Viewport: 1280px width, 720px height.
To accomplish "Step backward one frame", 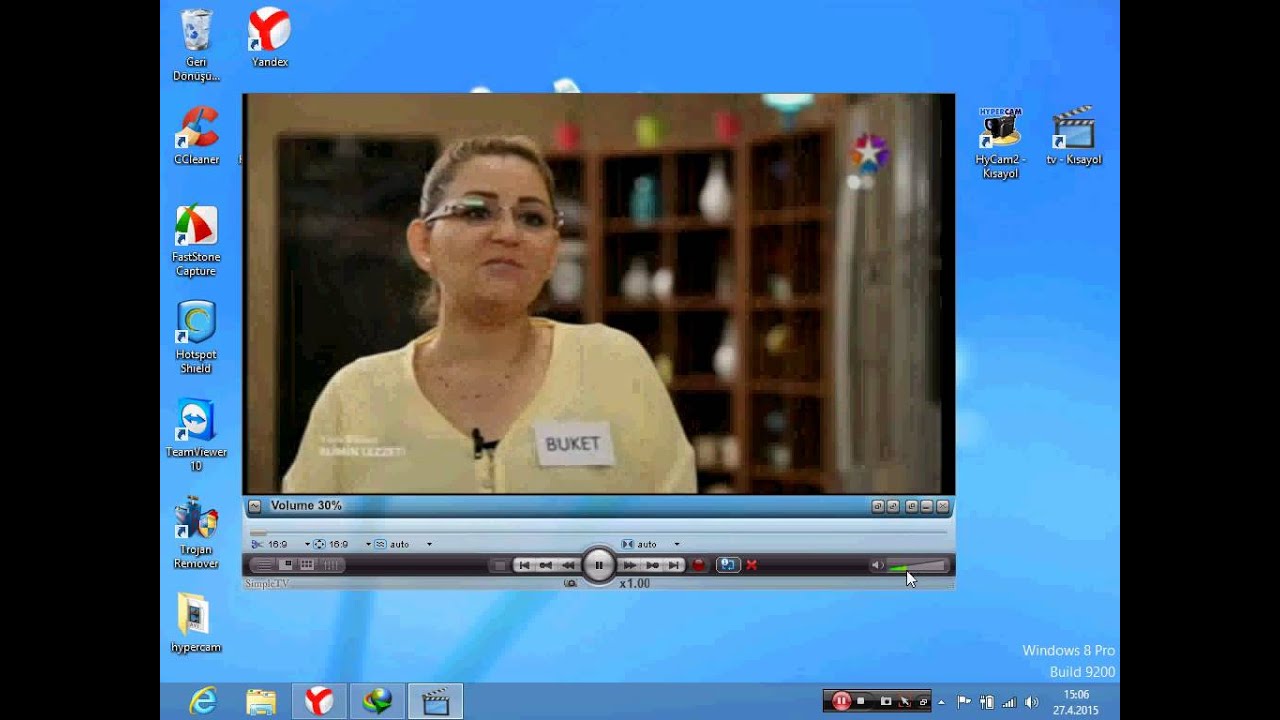I will pyautogui.click(x=546, y=565).
